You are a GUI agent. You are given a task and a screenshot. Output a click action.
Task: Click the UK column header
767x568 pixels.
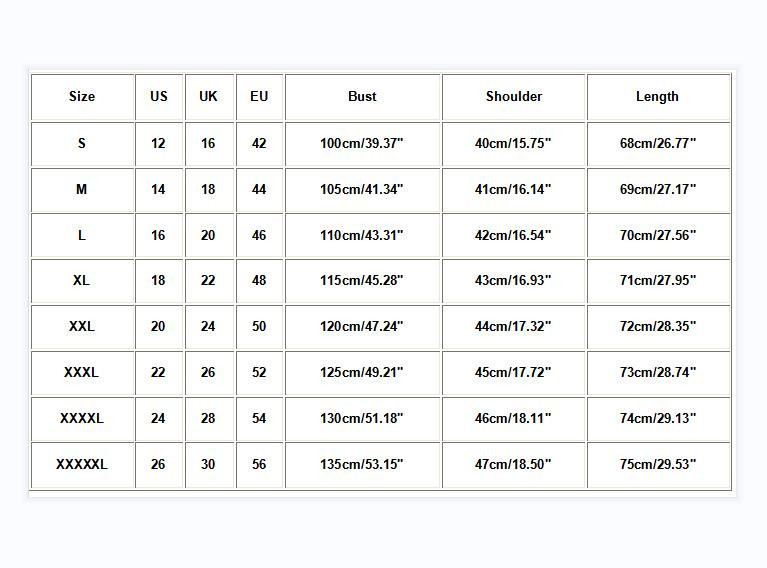[208, 97]
